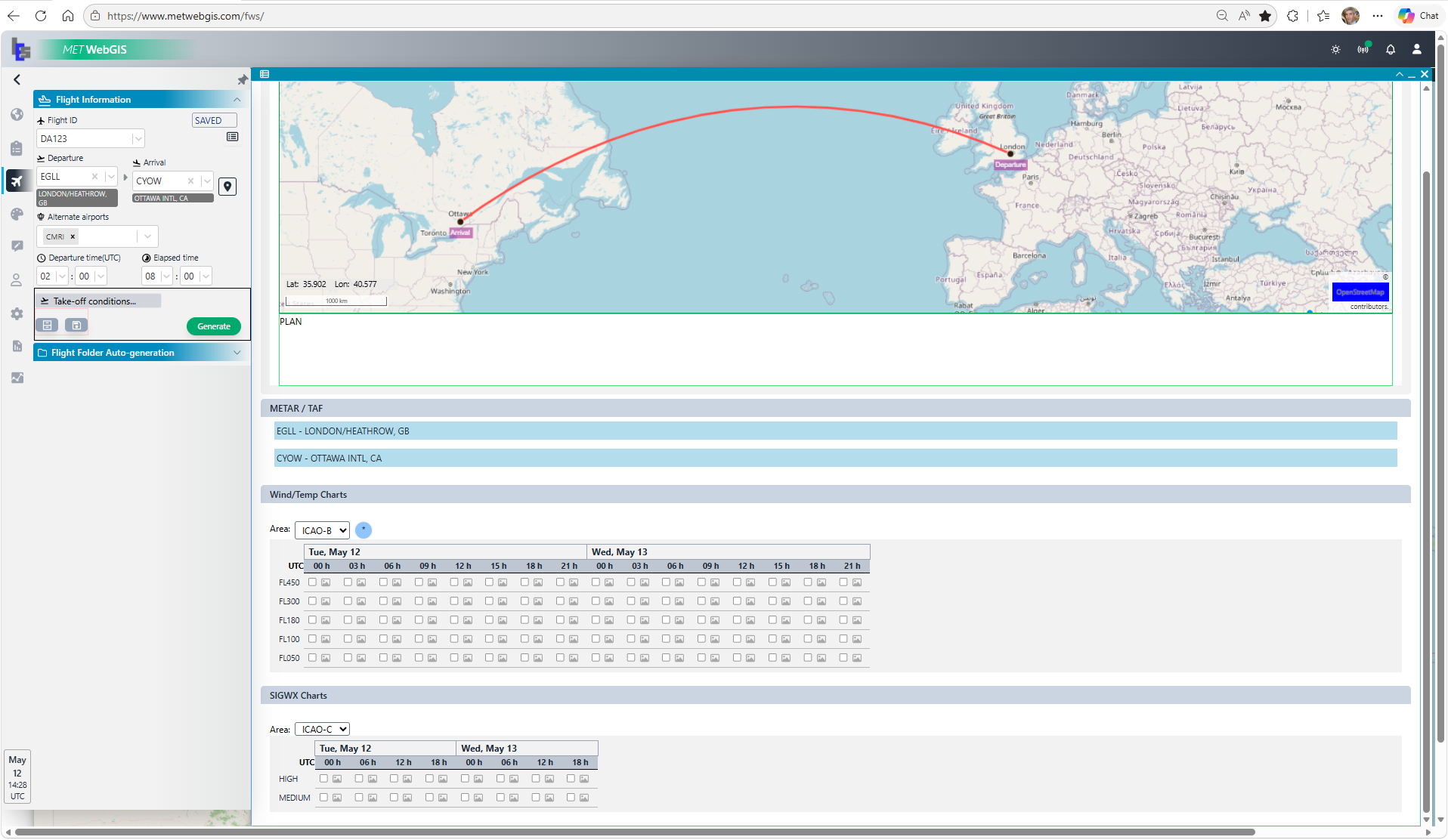1448x840 pixels.
Task: Clear the CYOW arrival airport
Action: [190, 181]
